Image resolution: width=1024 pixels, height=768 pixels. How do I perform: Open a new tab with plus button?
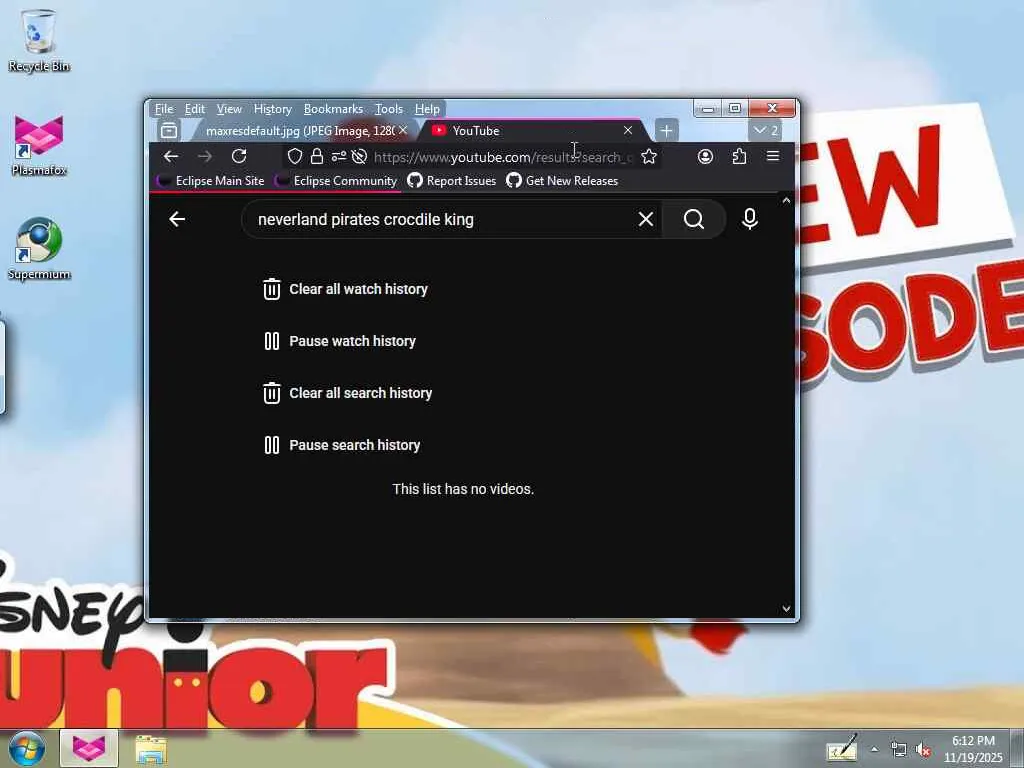666,131
